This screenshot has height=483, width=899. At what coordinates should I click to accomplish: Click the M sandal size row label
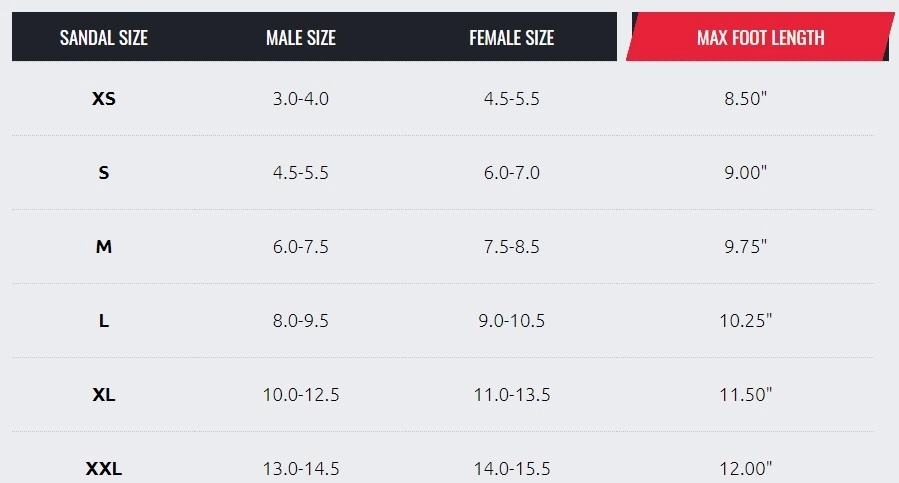[x=103, y=247]
